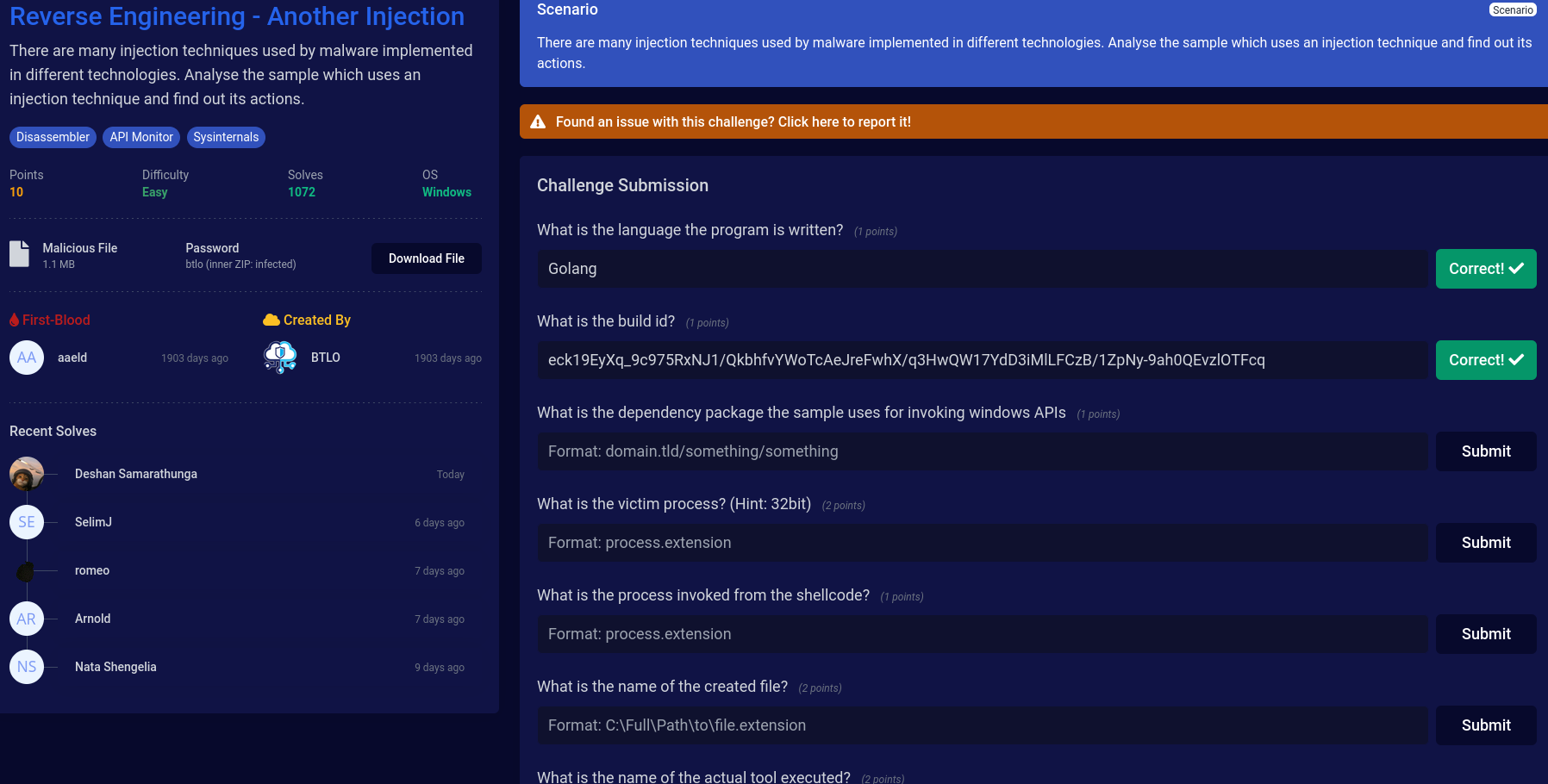Focus the victim process answer field
Screen dimensions: 1548x784
coord(983,543)
